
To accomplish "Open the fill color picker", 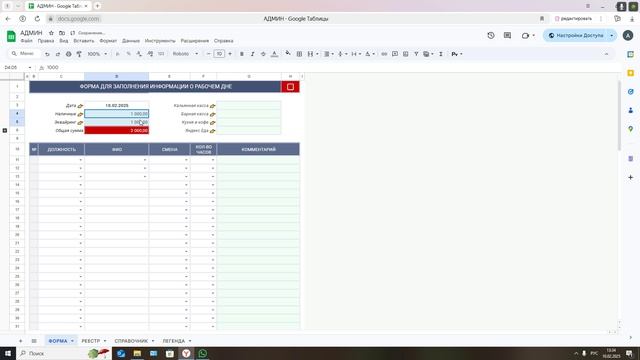I will 288,53.
